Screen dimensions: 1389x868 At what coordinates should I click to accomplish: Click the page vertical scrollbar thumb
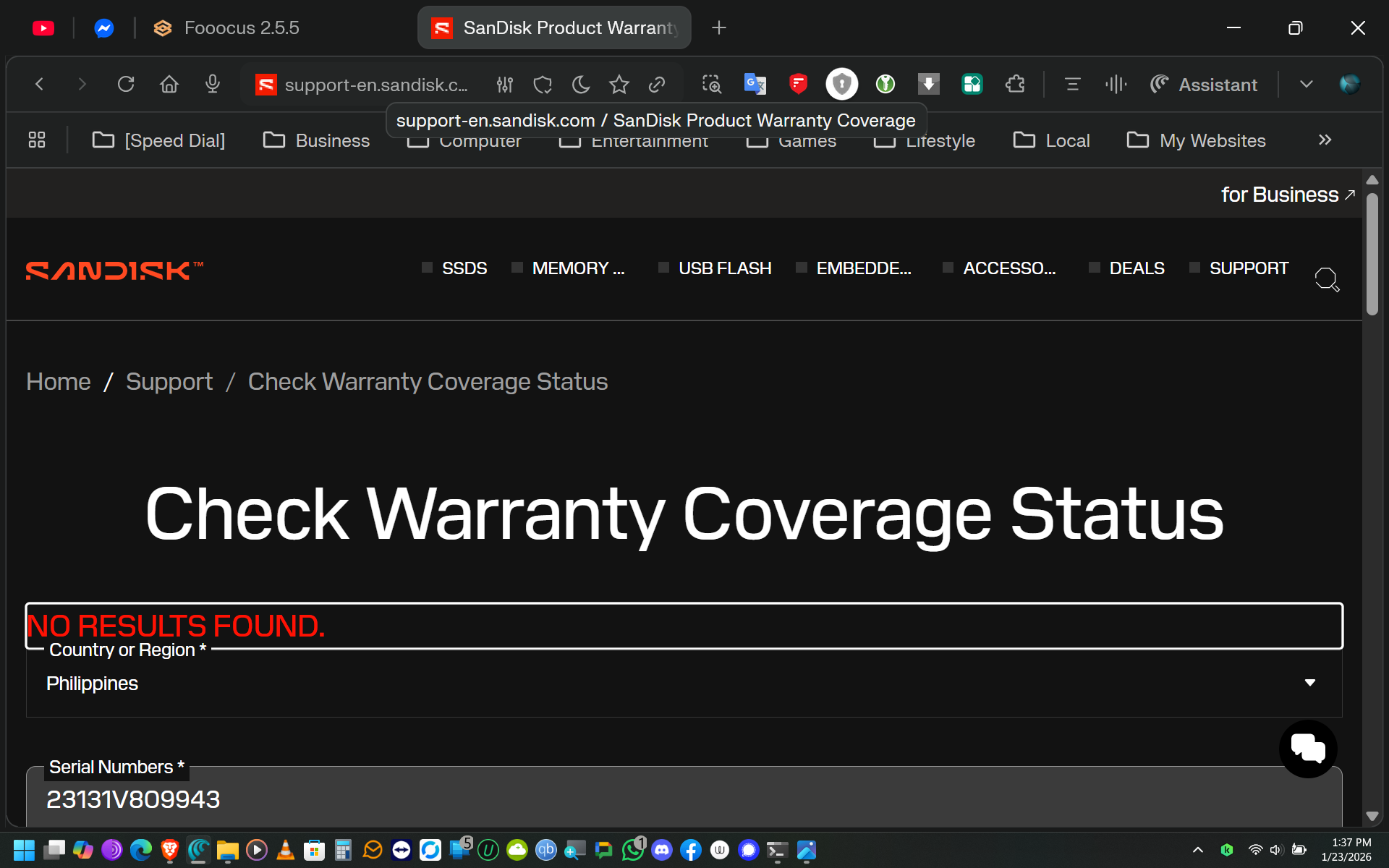click(1372, 253)
